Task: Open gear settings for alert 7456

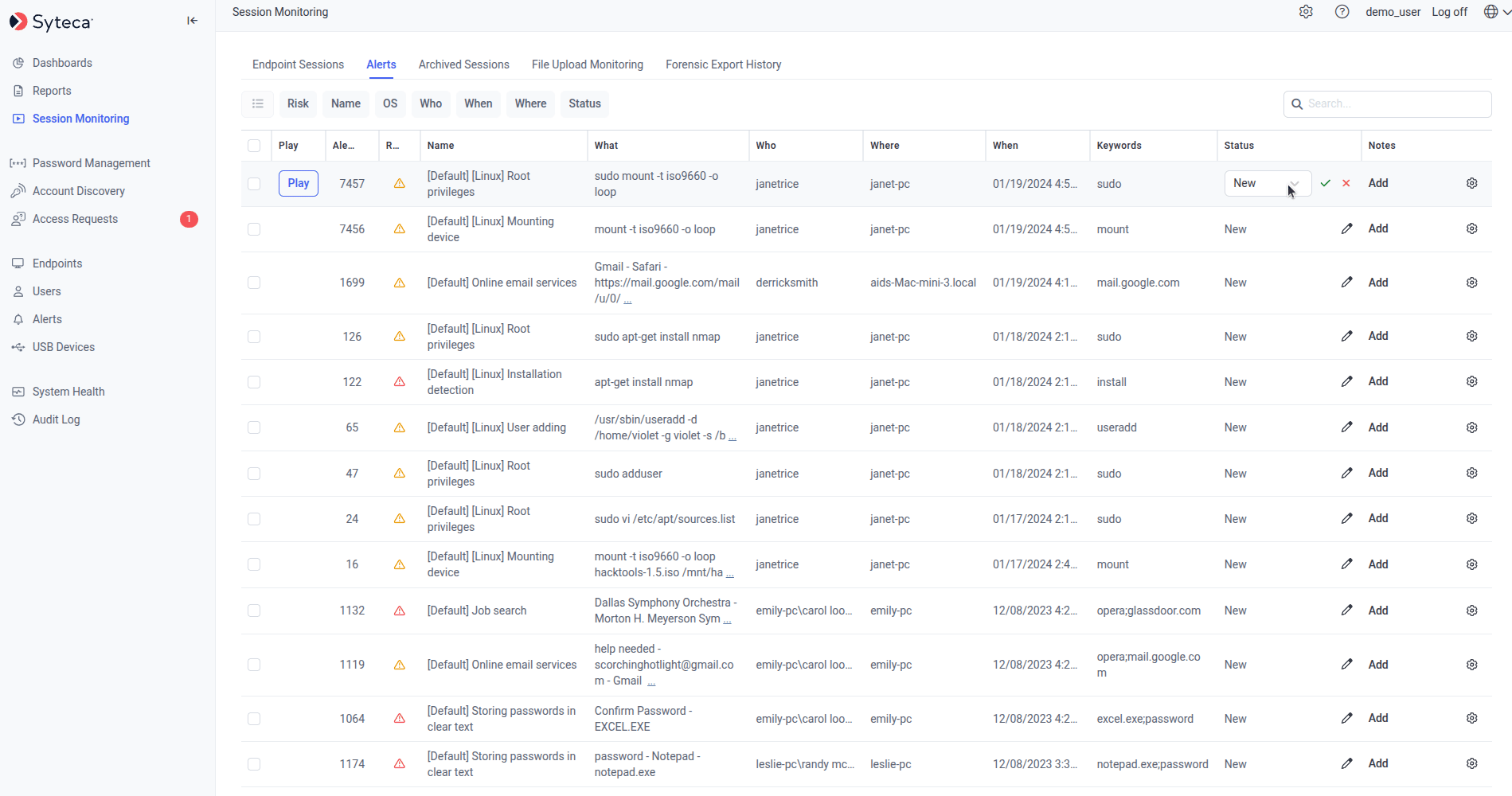Action: click(1472, 228)
